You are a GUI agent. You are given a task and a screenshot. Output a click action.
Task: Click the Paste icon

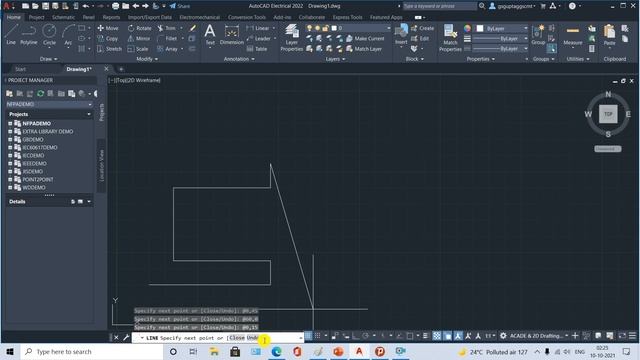609,34
